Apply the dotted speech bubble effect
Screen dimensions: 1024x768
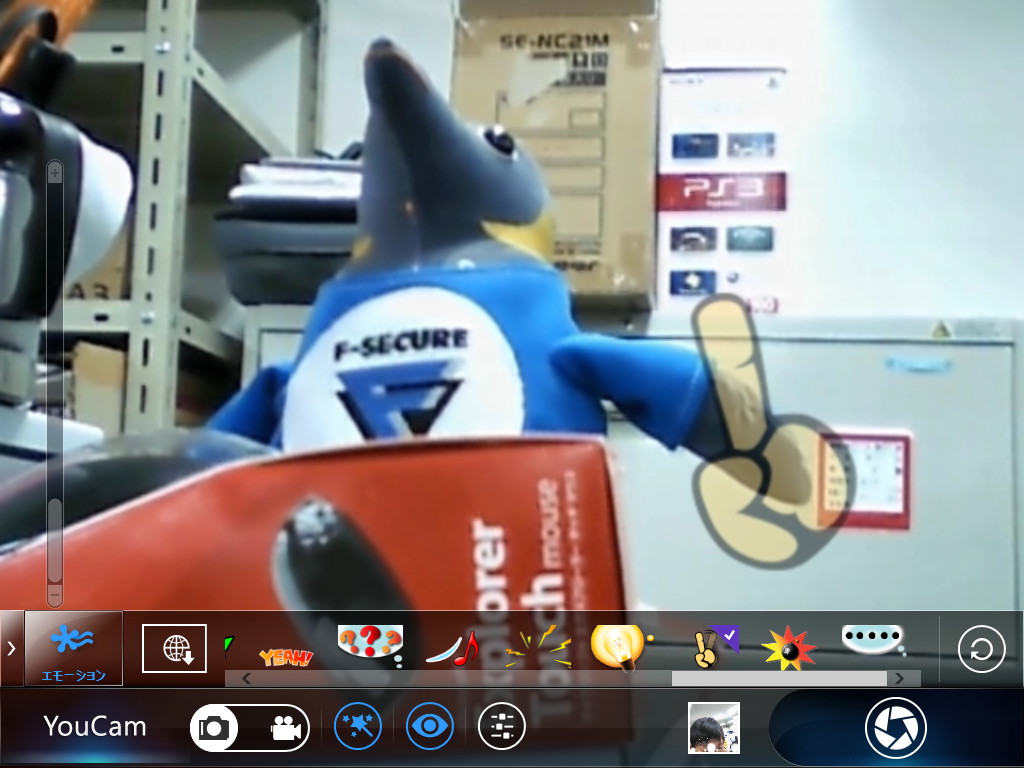pos(873,639)
